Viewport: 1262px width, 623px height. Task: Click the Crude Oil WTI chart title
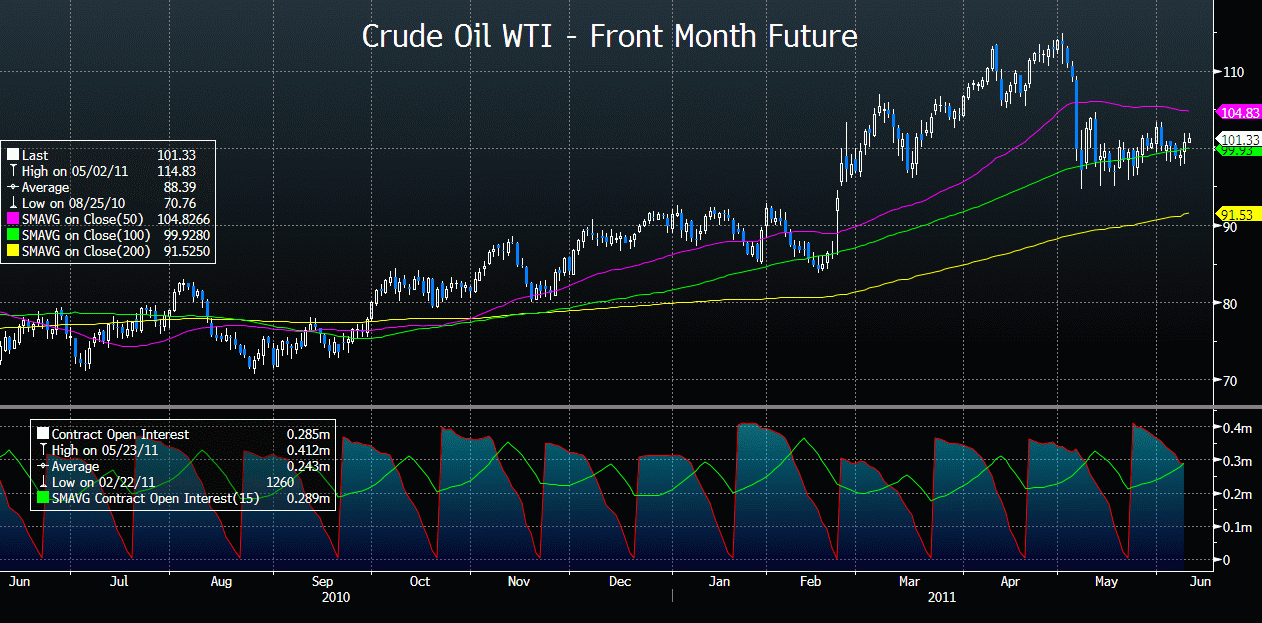coord(609,37)
